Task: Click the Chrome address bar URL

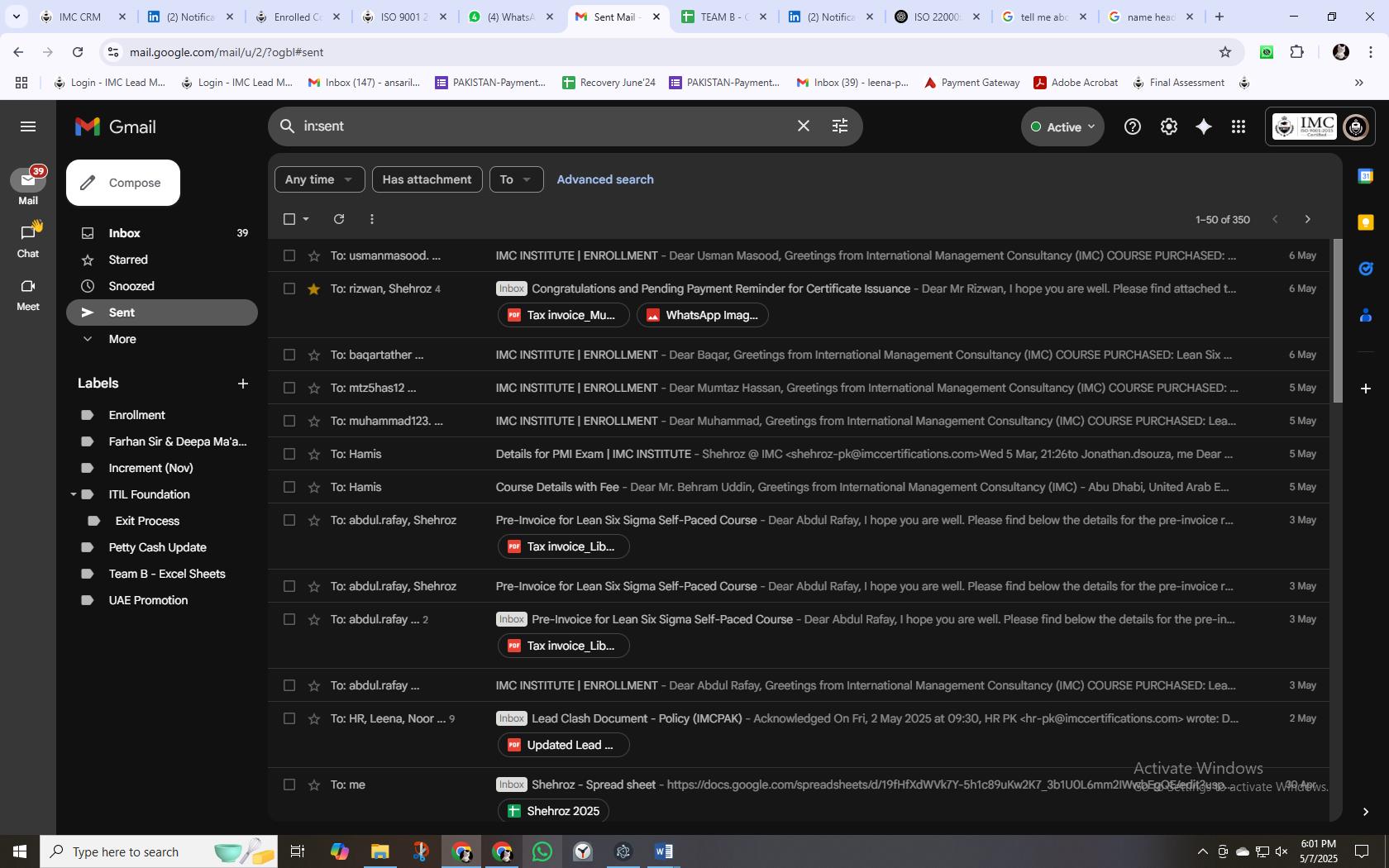Action: pyautogui.click(x=227, y=52)
